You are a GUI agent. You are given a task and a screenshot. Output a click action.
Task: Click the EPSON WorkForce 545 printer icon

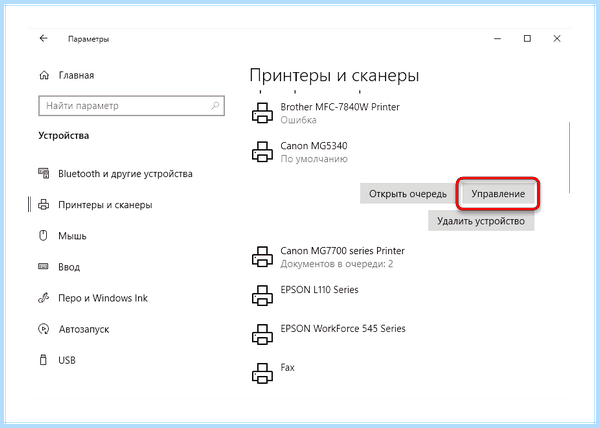(x=262, y=334)
